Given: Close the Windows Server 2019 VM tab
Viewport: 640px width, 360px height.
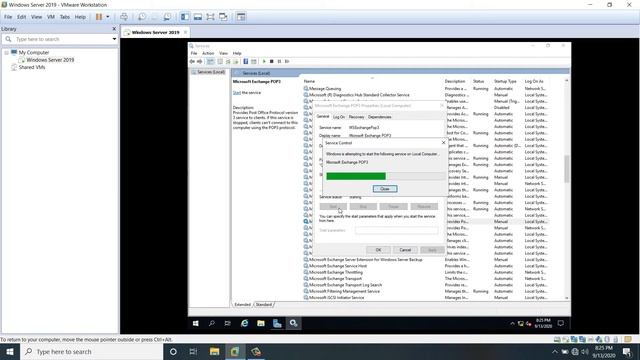Looking at the screenshot, I should click(x=185, y=32).
